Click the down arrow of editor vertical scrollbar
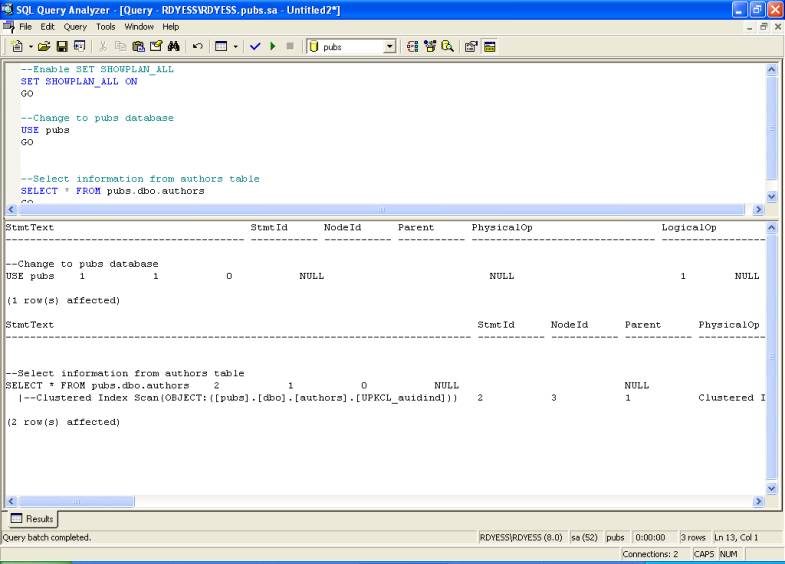785x564 pixels. (771, 197)
